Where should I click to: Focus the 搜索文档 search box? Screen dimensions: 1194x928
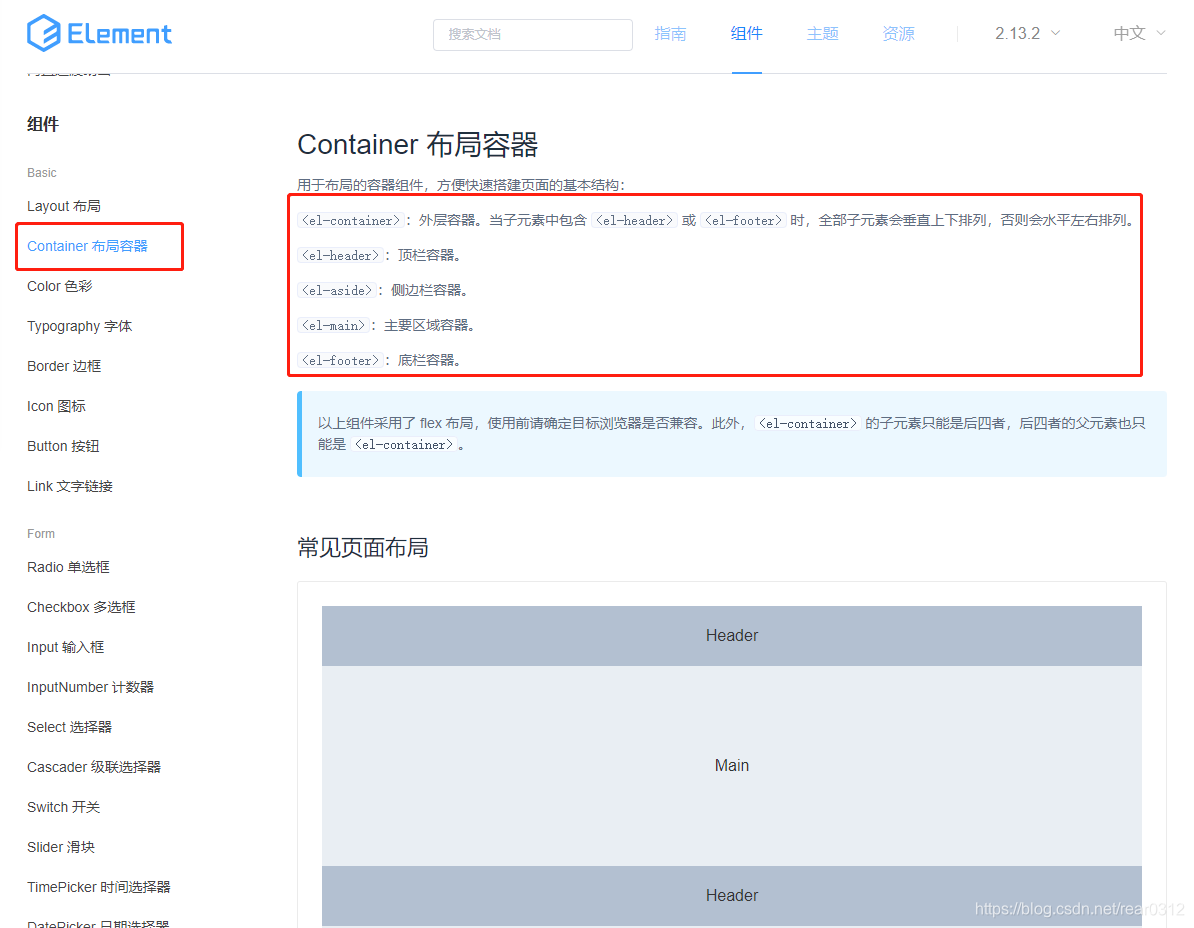tap(532, 34)
